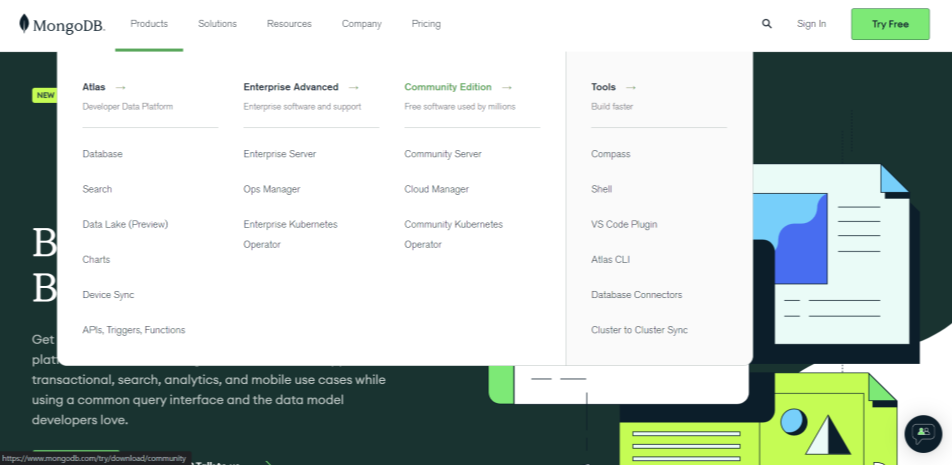Image resolution: width=952 pixels, height=465 pixels.
Task: Open the Solutions menu
Action: coord(217,24)
